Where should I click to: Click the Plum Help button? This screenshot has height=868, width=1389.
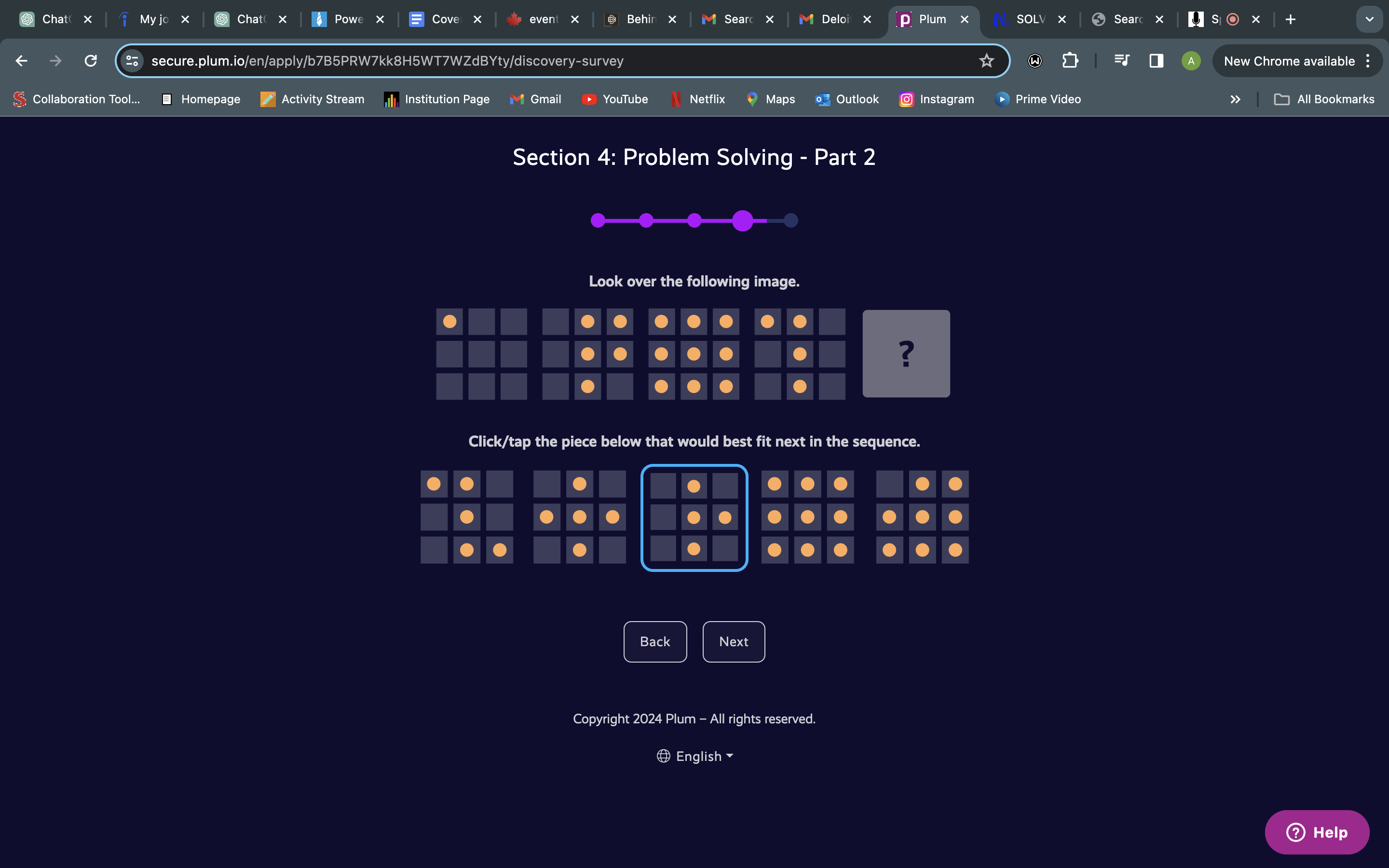[x=1319, y=832]
